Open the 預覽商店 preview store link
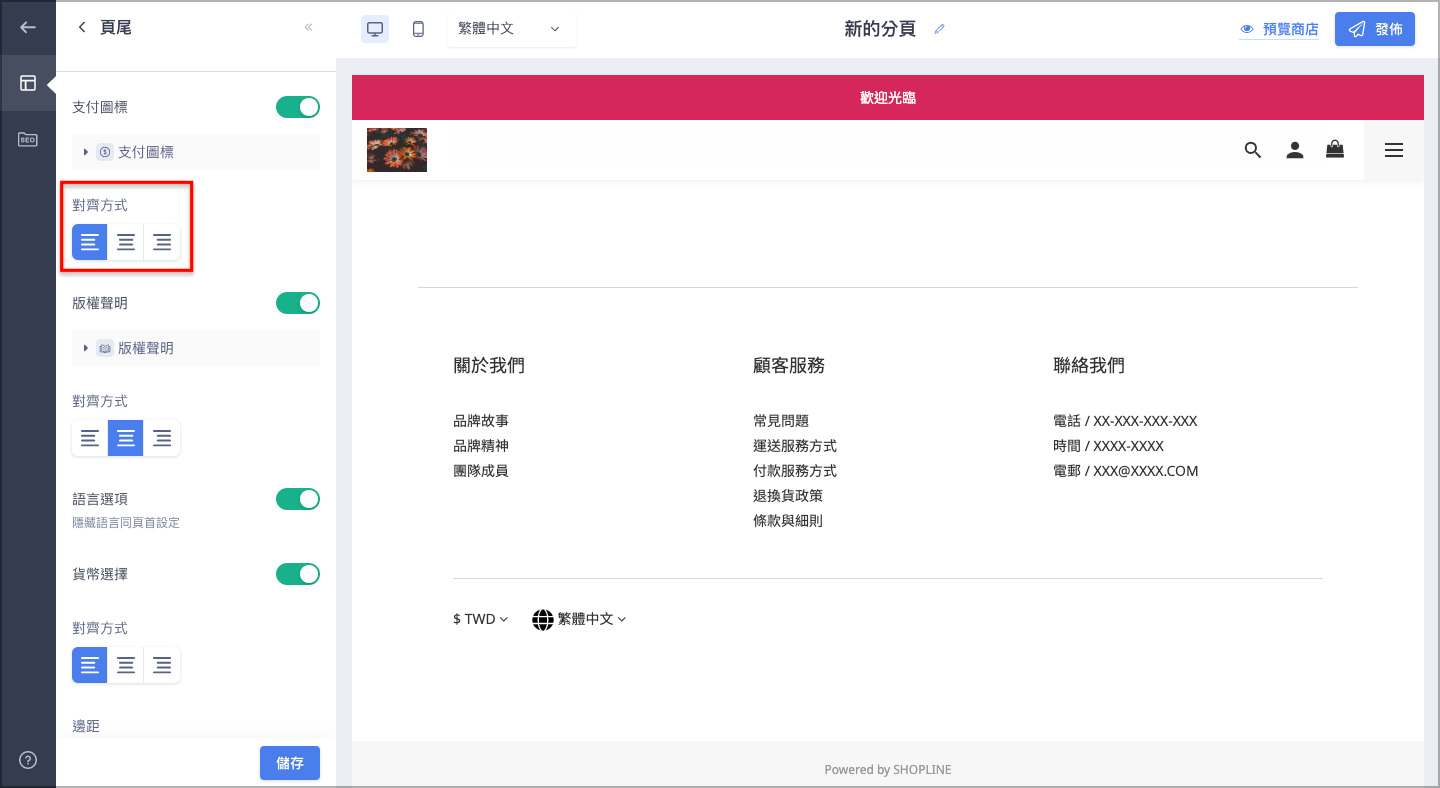Image resolution: width=1440 pixels, height=788 pixels. (x=1279, y=29)
